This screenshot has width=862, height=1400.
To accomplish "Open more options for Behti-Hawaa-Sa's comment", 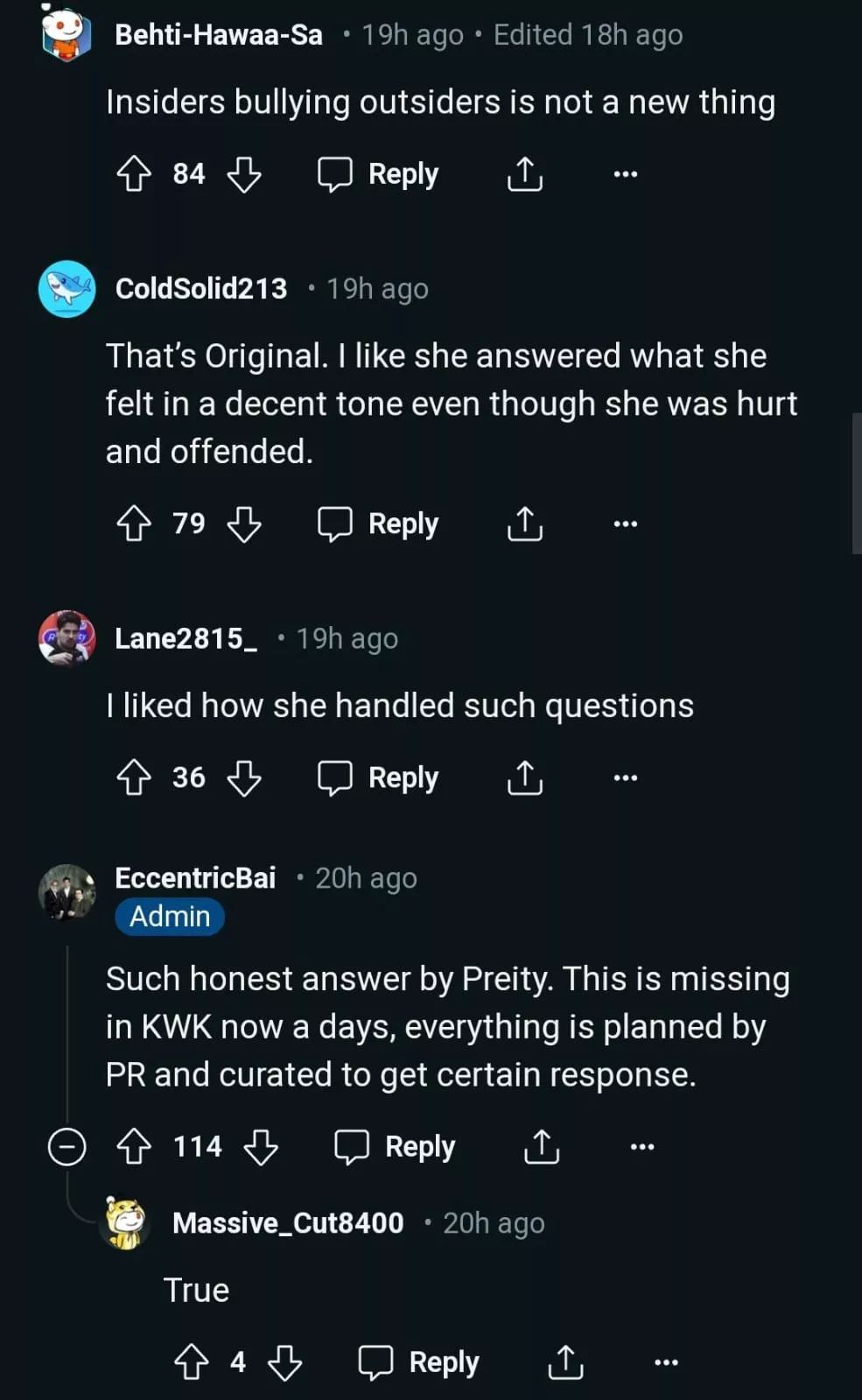I will coord(626,173).
